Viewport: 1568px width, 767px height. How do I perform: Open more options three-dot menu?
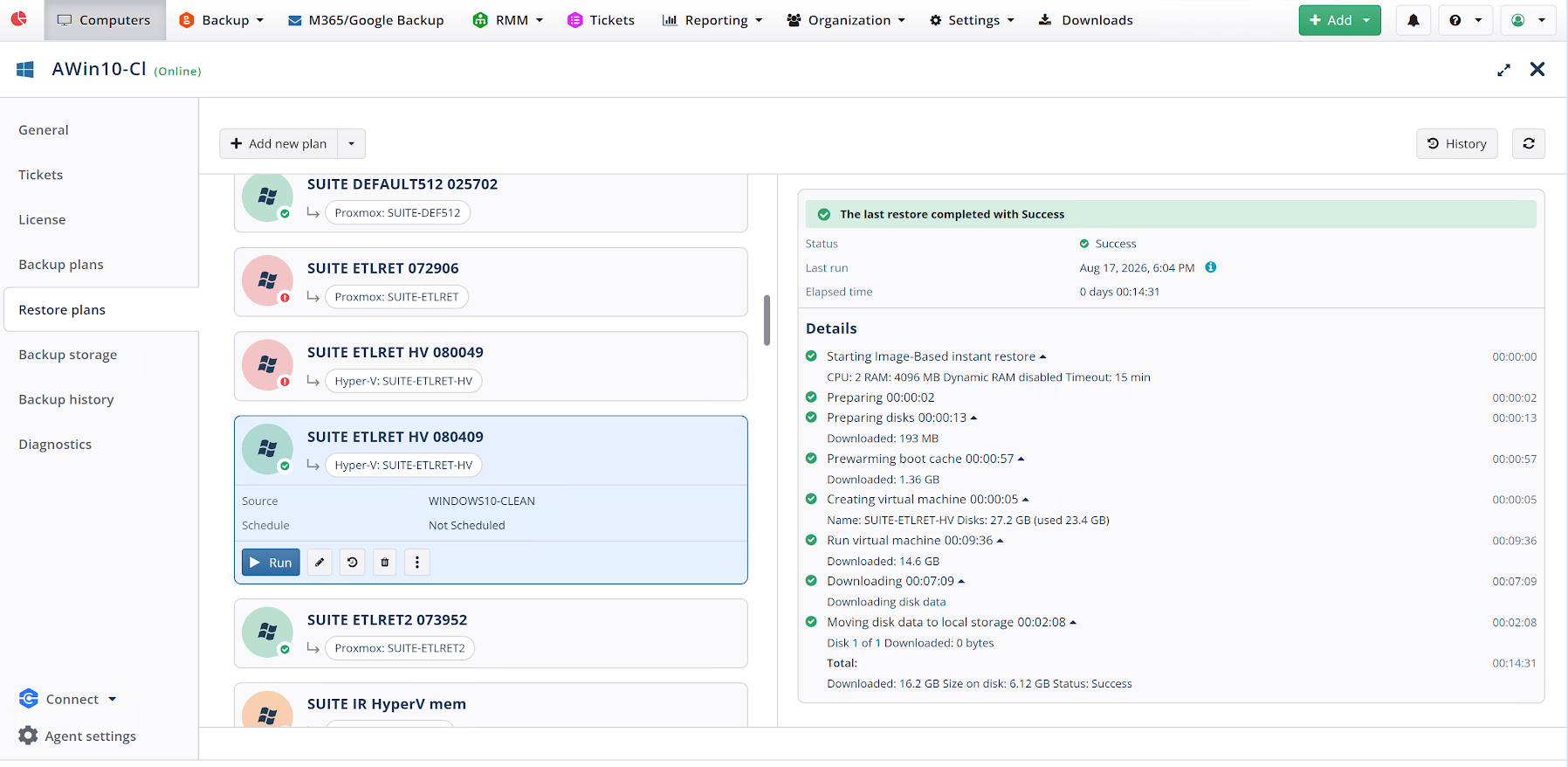tap(417, 563)
